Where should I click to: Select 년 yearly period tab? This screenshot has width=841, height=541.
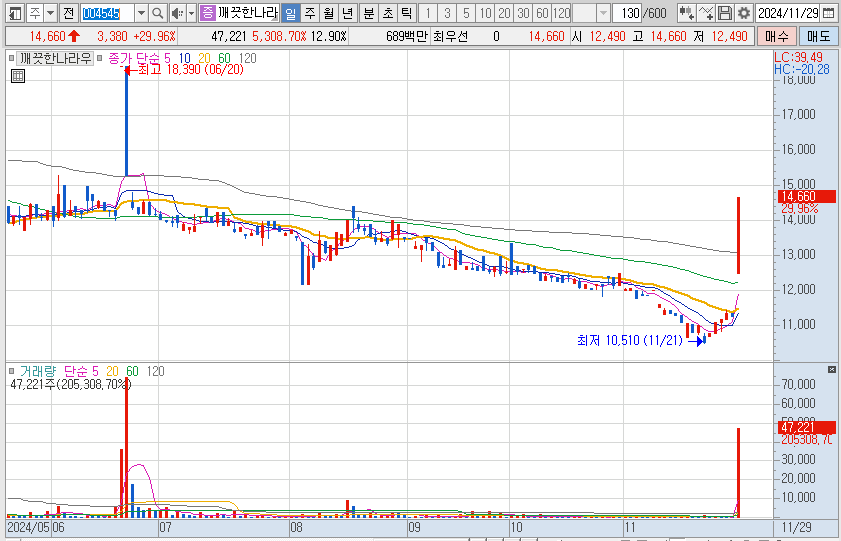pyautogui.click(x=348, y=13)
